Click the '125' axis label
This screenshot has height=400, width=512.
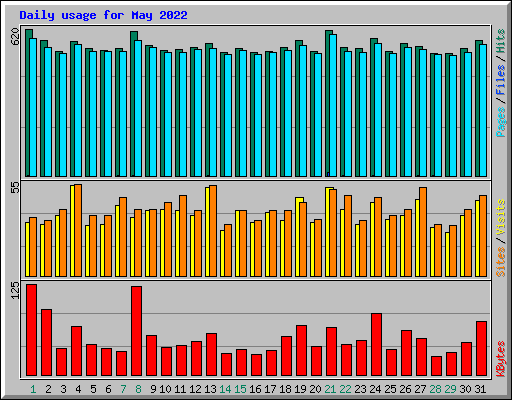click(15, 290)
